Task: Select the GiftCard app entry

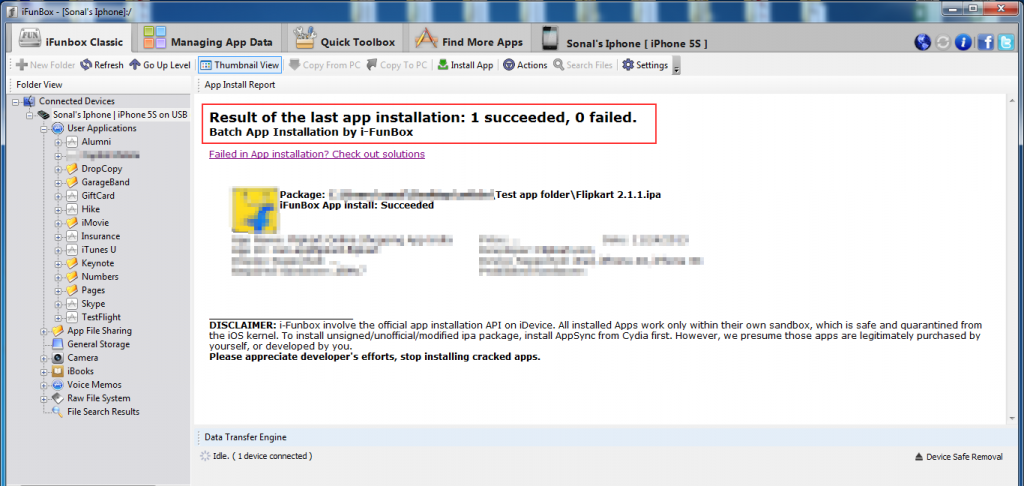Action: (x=99, y=195)
